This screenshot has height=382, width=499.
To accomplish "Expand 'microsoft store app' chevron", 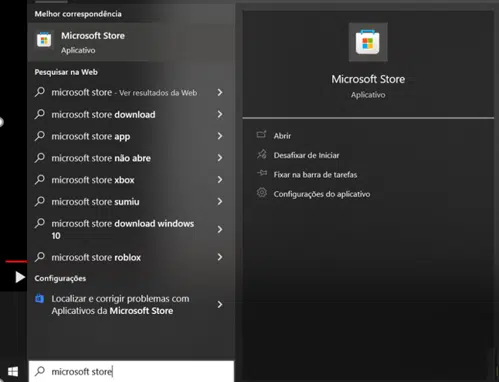I will [220, 136].
